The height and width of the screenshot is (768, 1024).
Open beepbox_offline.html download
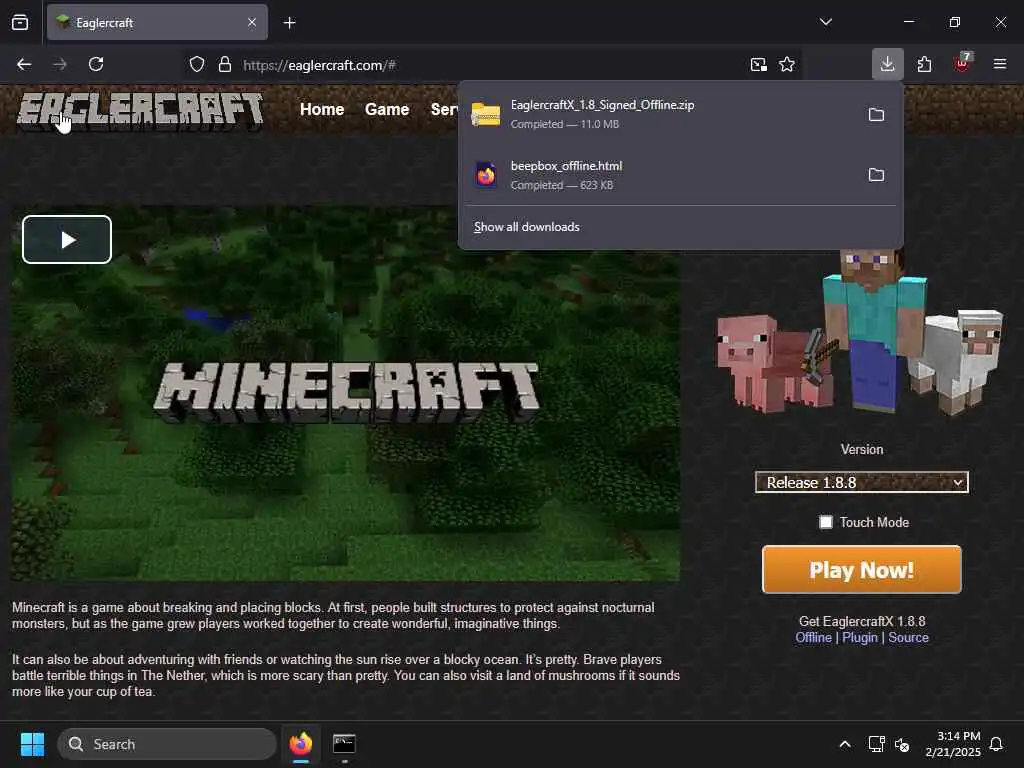tap(658, 175)
